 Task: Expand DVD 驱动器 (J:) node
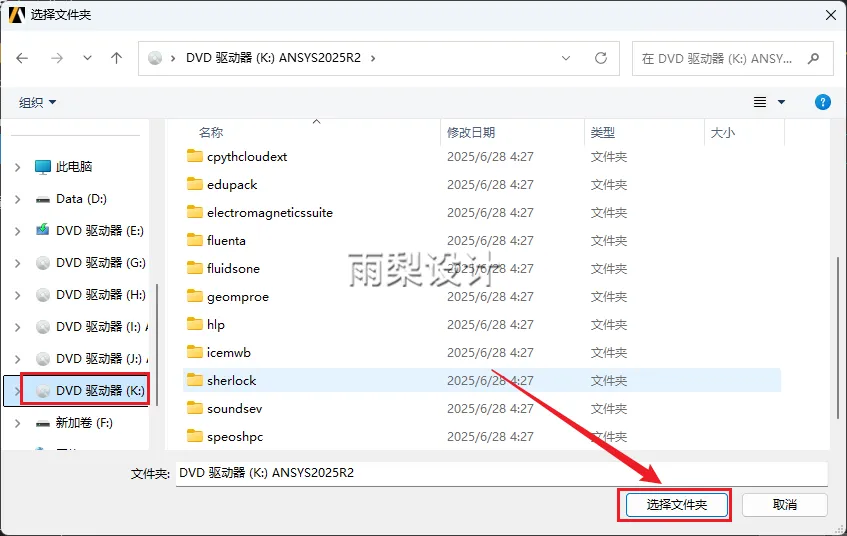[17, 359]
